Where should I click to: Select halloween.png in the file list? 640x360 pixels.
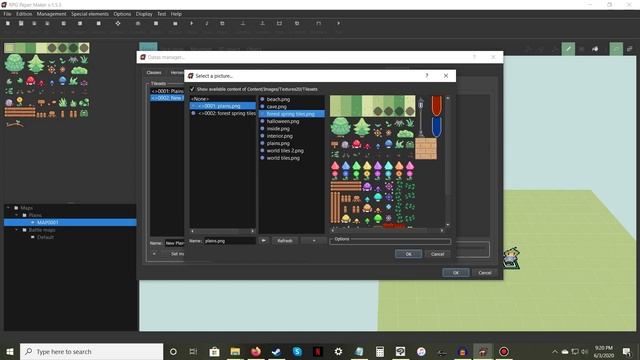(282, 121)
